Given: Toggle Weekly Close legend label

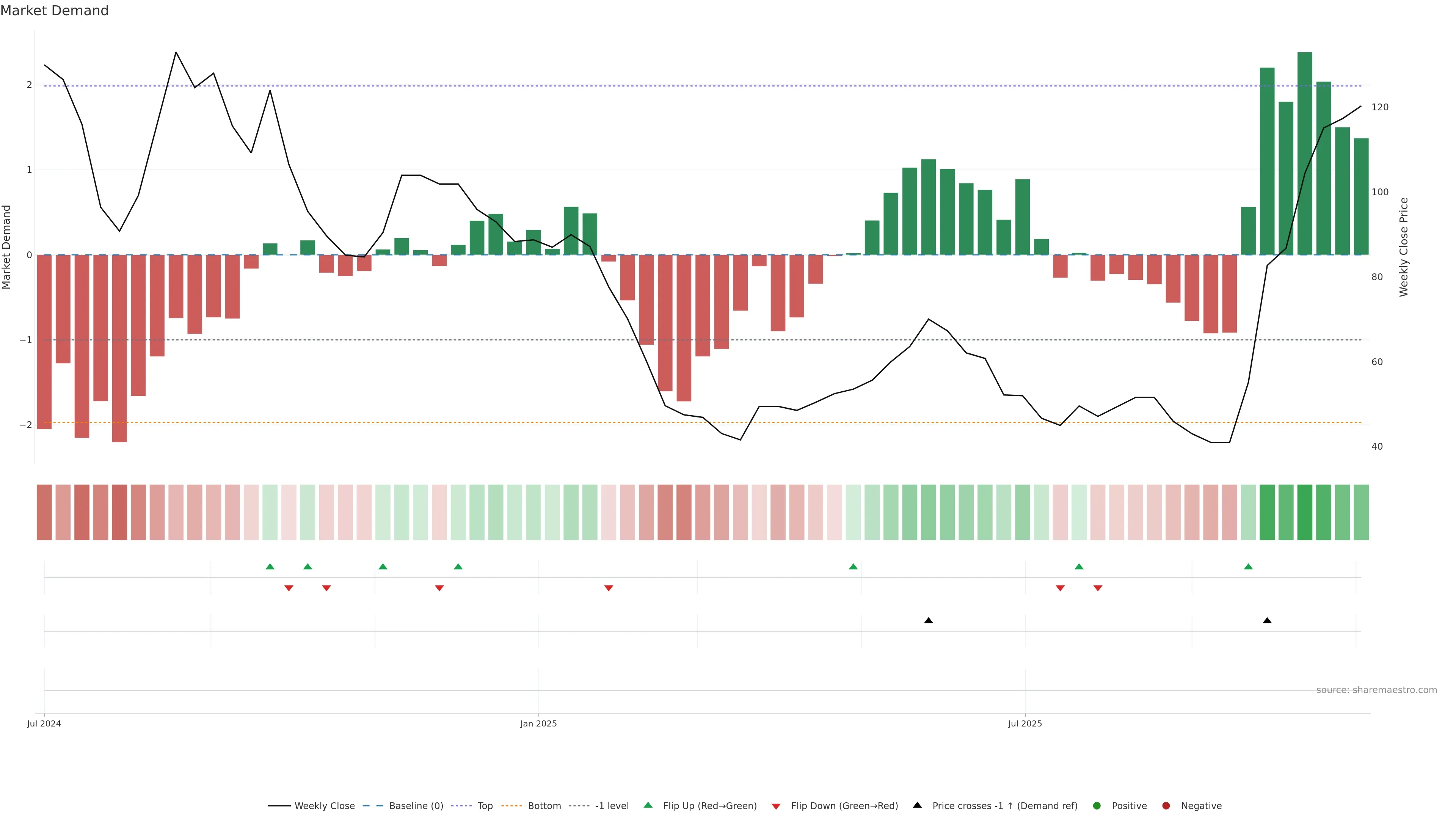Looking at the screenshot, I should 325,805.
